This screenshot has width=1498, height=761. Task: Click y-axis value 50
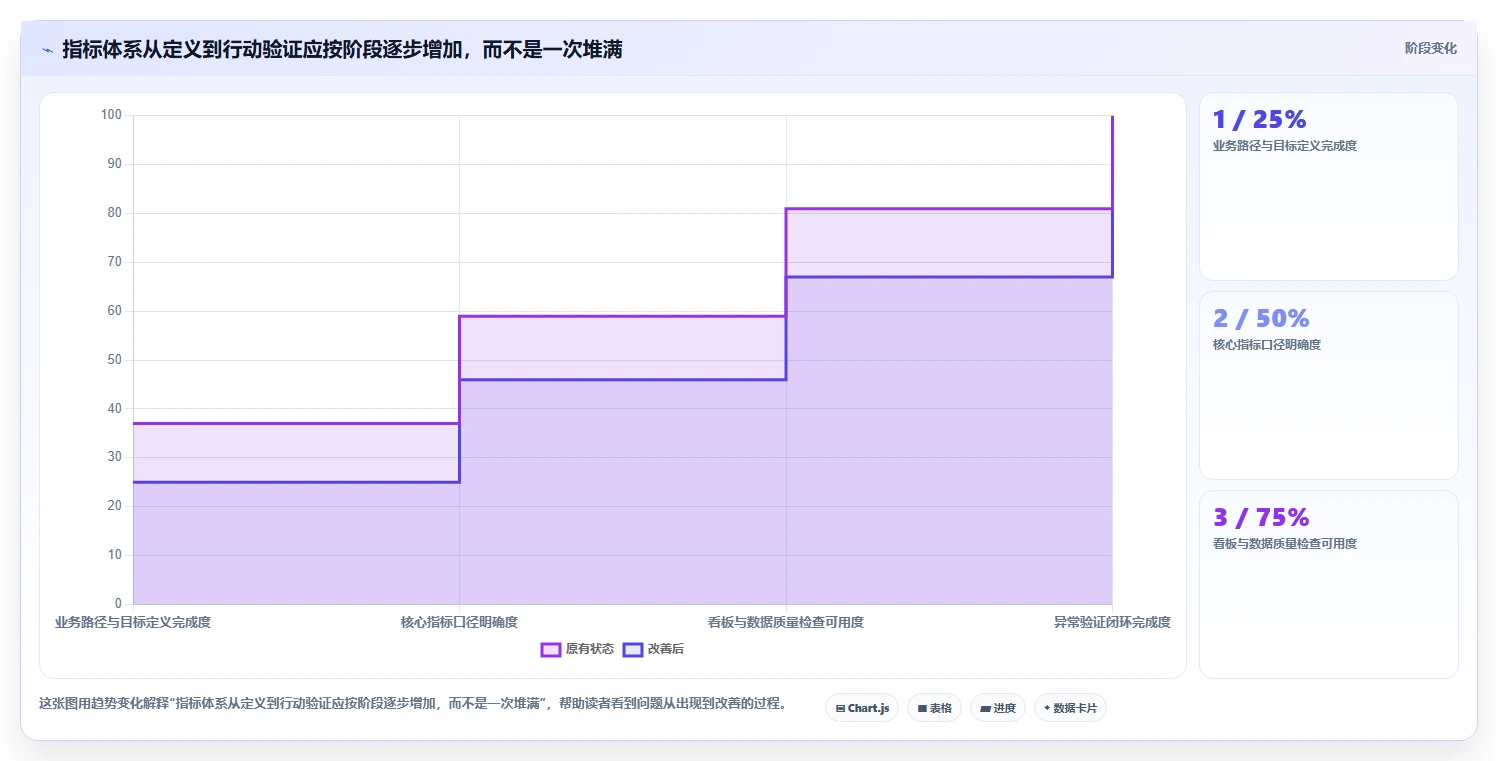click(x=115, y=360)
